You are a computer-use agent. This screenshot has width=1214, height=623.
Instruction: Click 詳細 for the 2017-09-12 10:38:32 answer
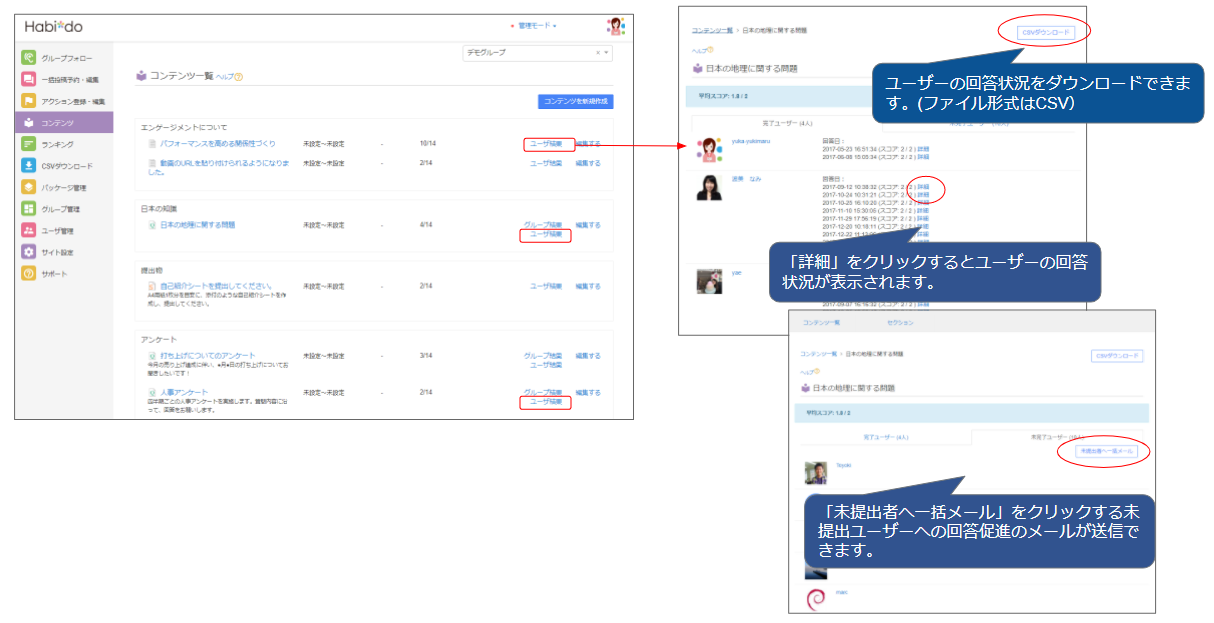tap(923, 187)
